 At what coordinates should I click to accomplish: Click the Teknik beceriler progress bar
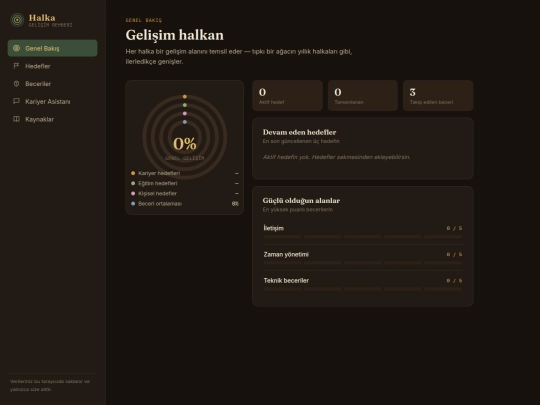[x=363, y=289]
